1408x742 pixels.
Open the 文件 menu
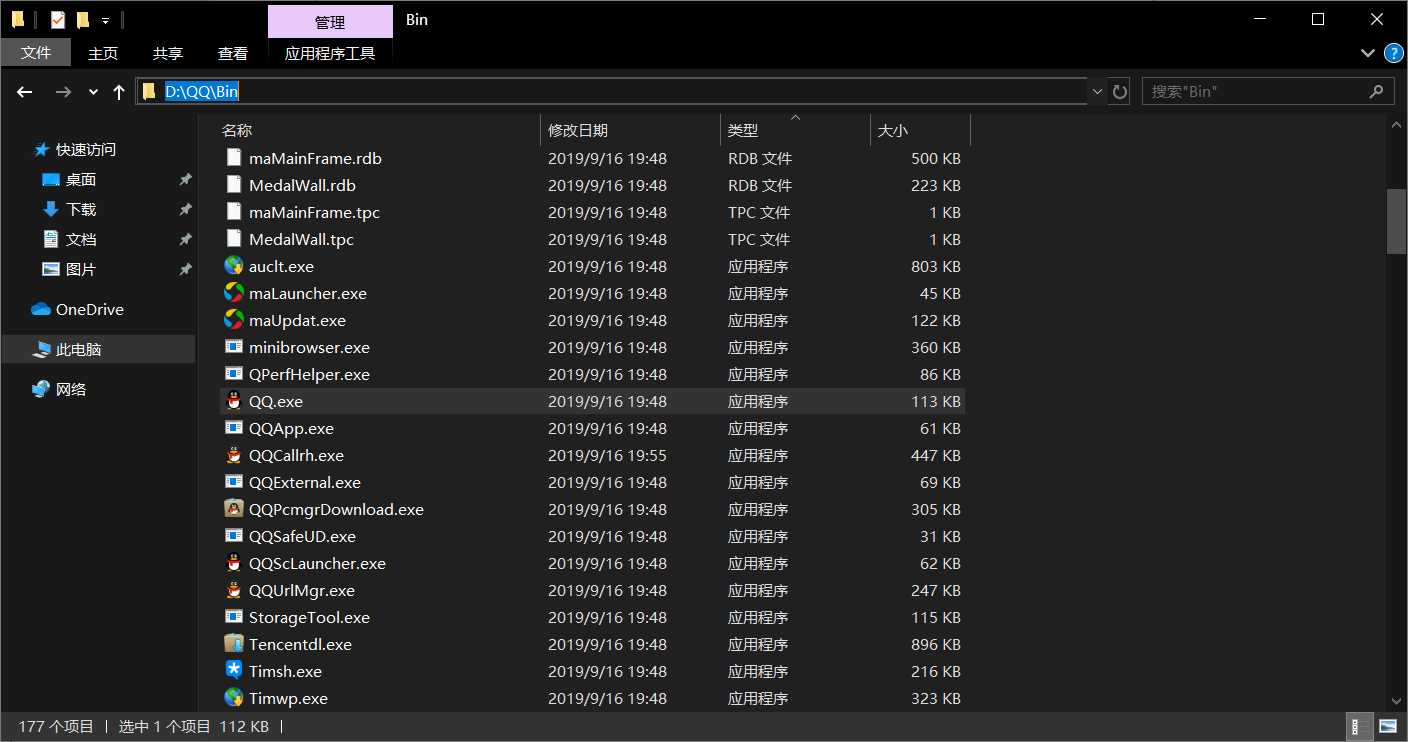[36, 53]
